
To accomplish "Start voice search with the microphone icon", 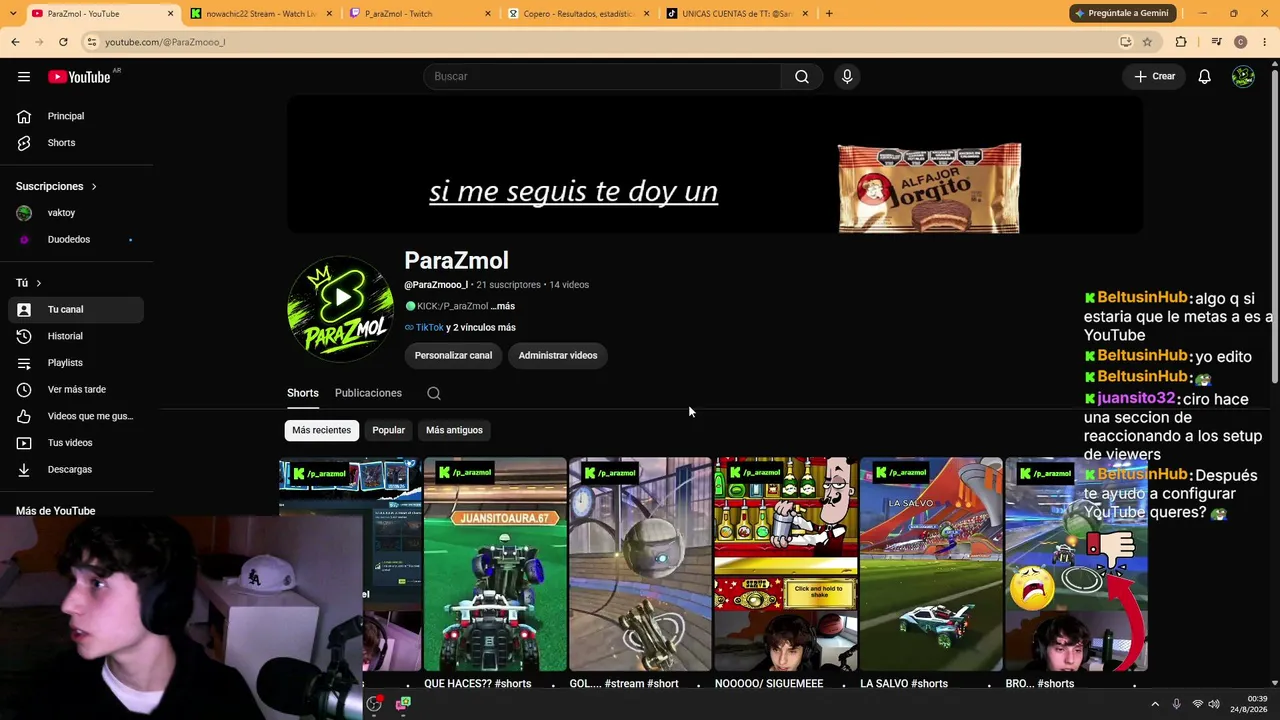I will pyautogui.click(x=847, y=77).
